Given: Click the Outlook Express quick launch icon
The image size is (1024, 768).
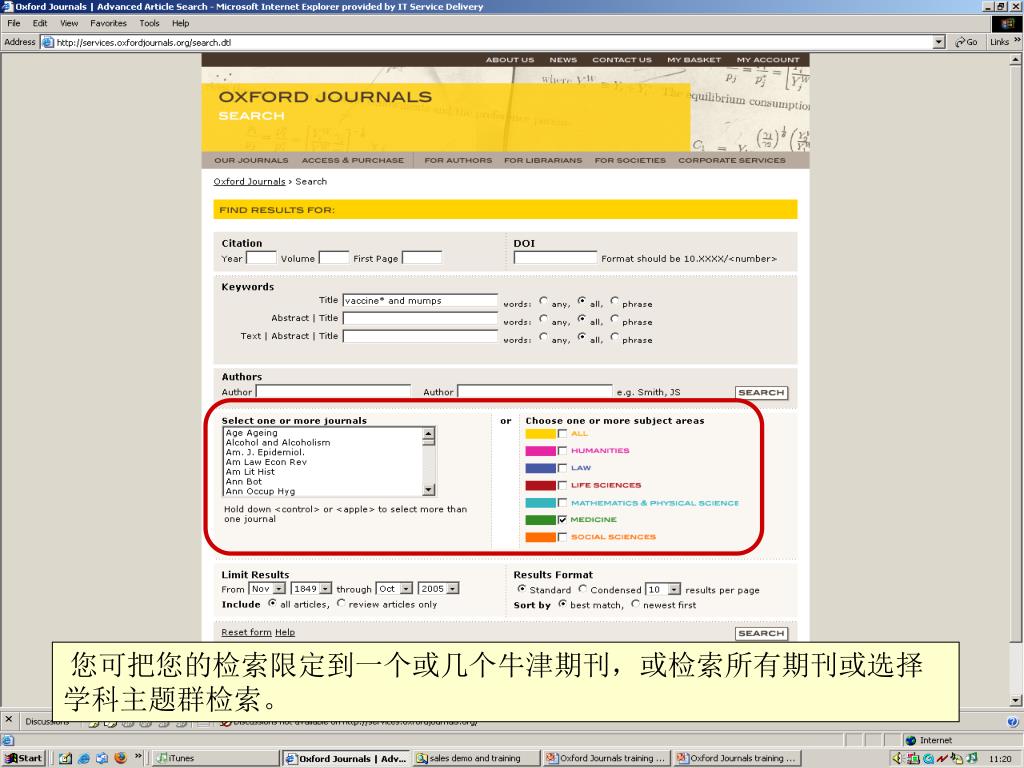Looking at the screenshot, I should click(x=102, y=758).
